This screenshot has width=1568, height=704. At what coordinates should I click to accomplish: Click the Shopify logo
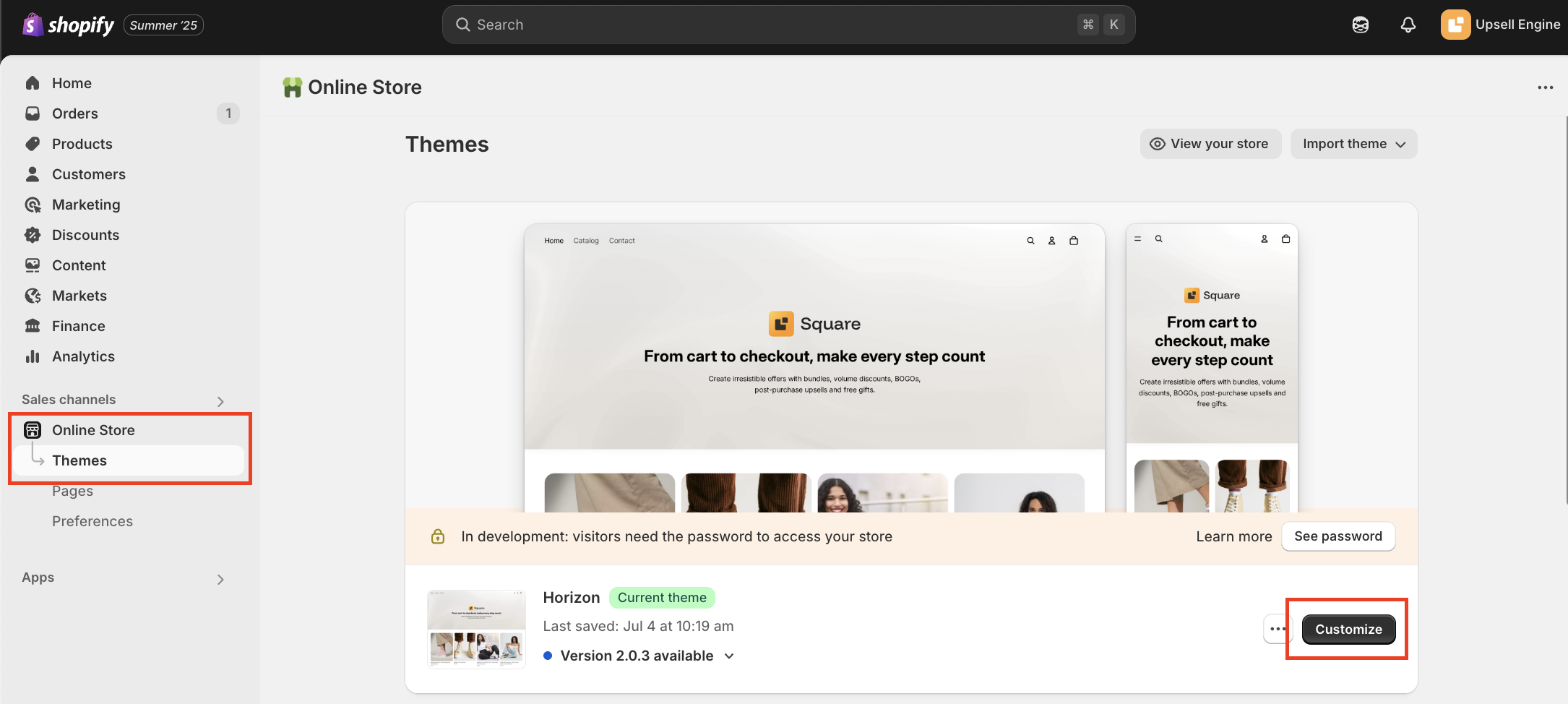tap(68, 25)
